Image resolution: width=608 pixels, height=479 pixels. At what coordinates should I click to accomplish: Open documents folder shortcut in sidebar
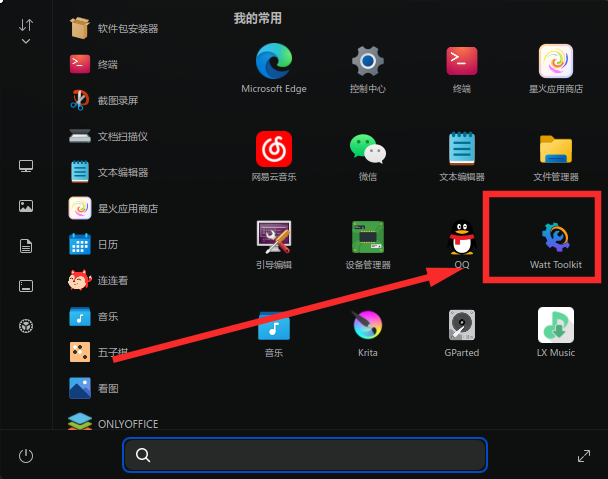click(26, 246)
